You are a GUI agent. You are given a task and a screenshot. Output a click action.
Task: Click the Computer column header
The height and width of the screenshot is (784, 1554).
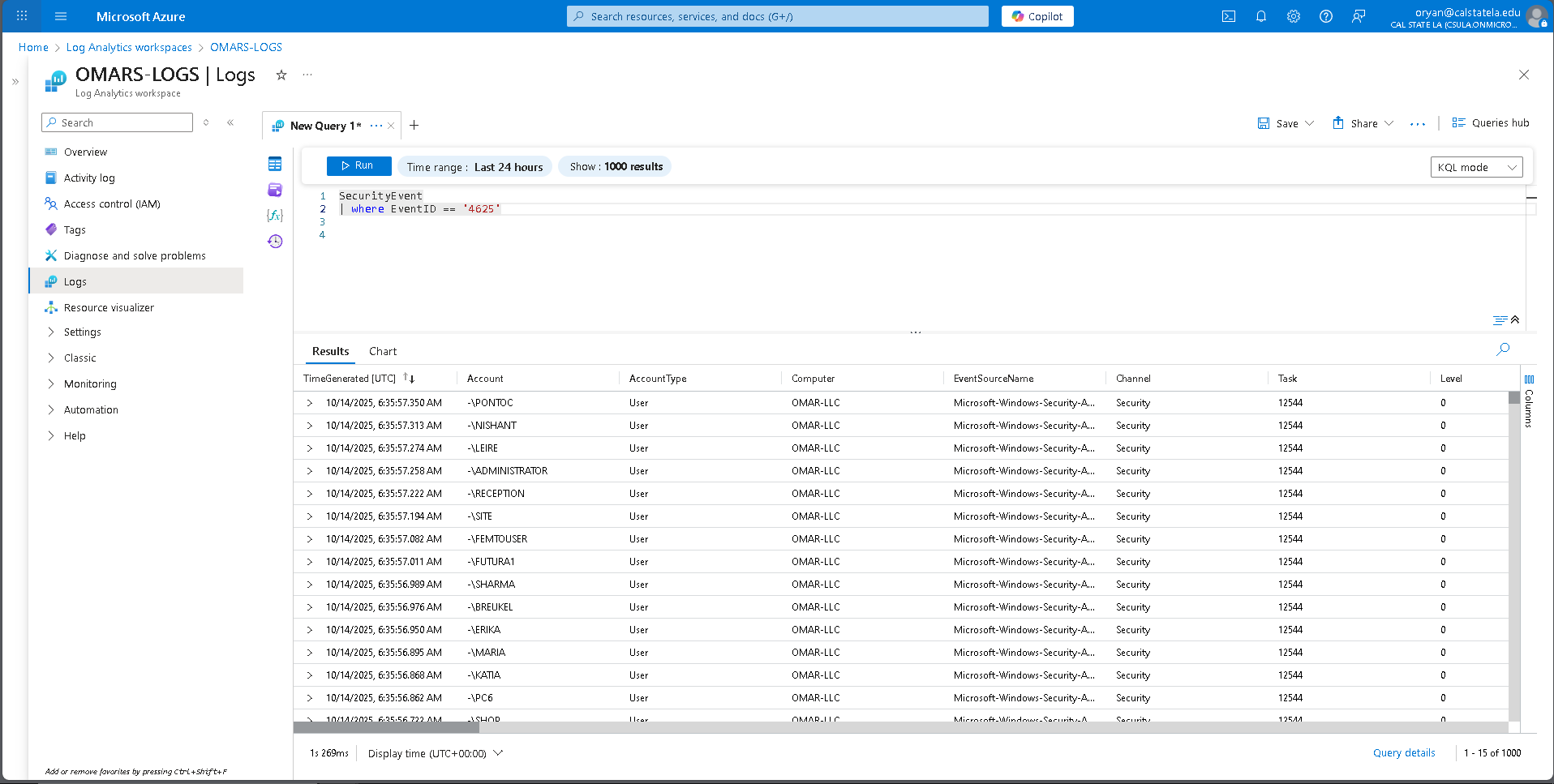[813, 379]
